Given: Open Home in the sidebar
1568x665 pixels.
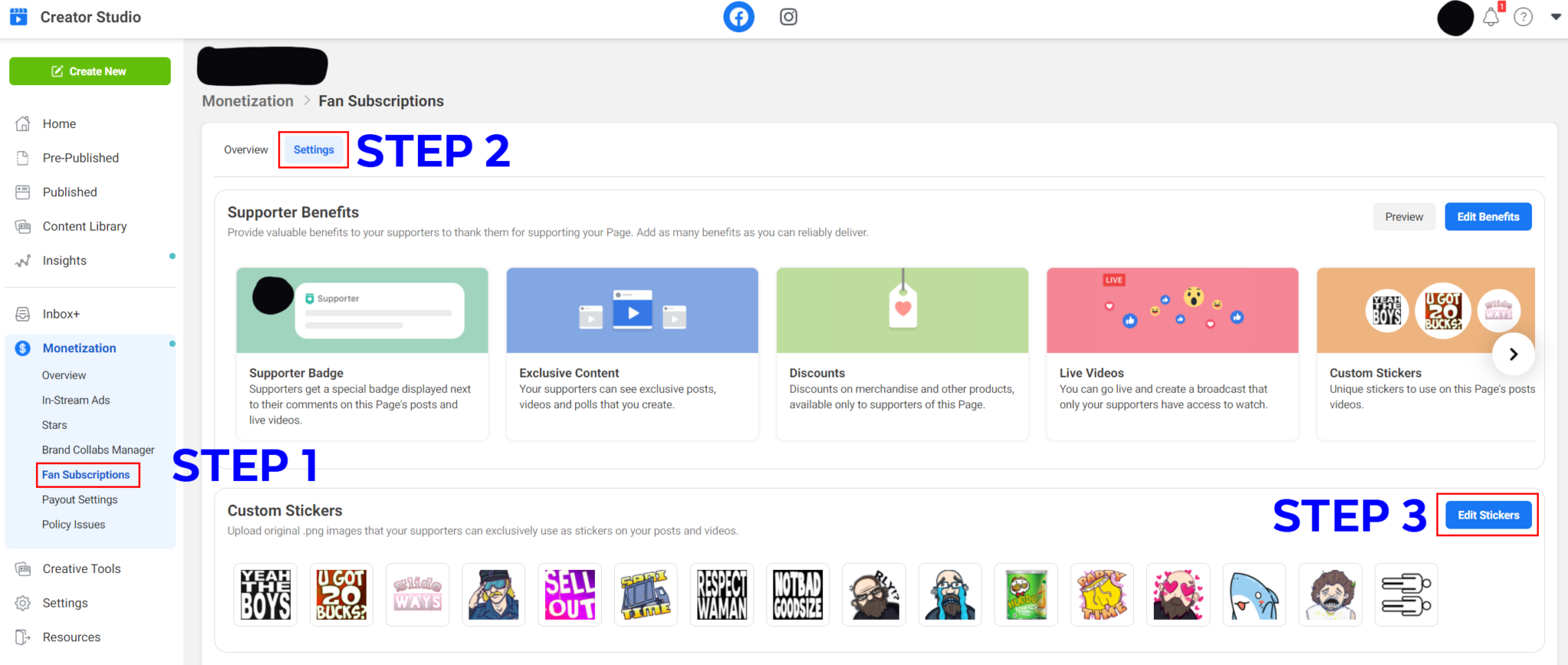Looking at the screenshot, I should point(59,123).
